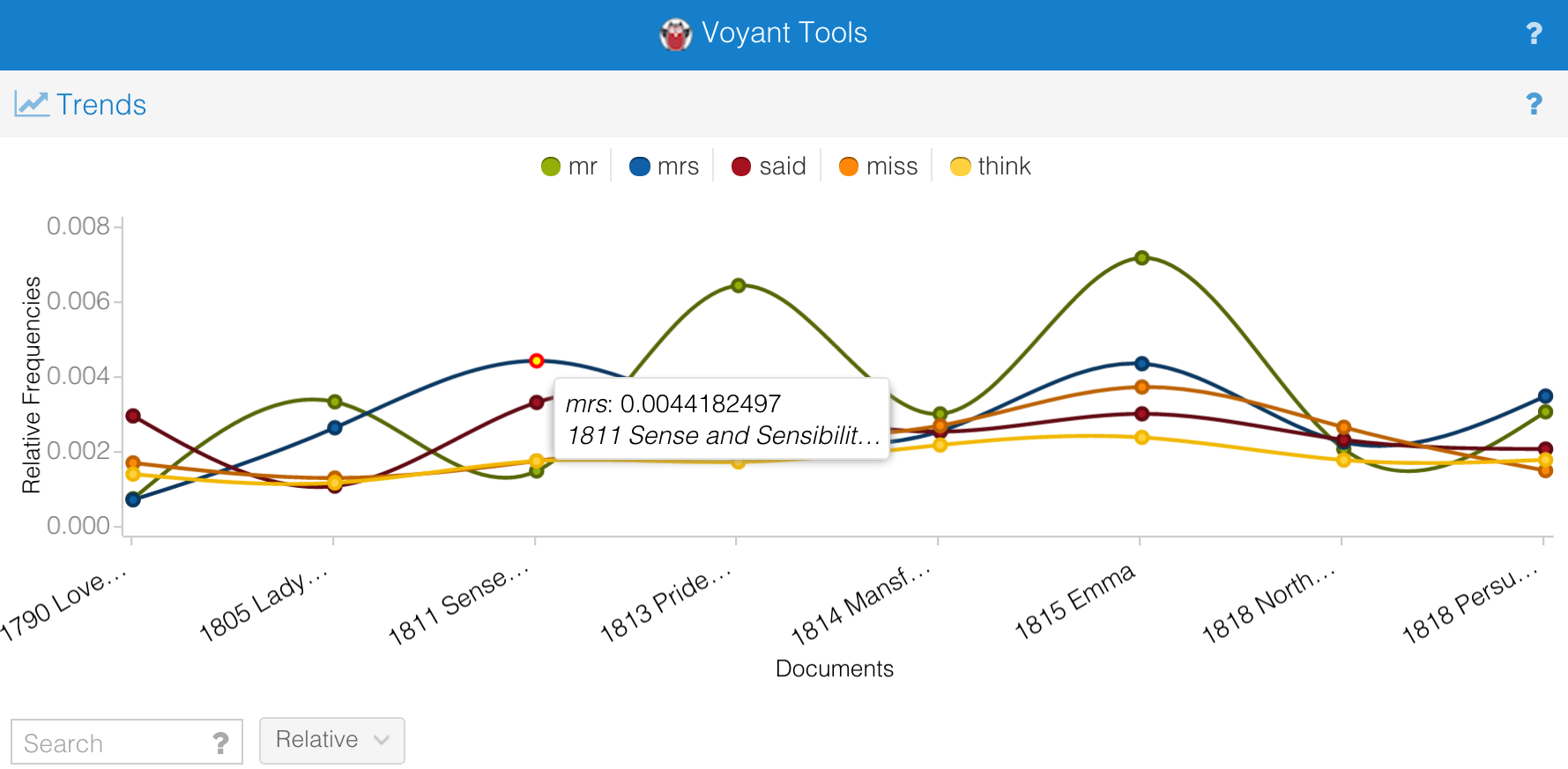Click the question mark inside Search box
This screenshot has height=769, width=1568.
click(220, 743)
